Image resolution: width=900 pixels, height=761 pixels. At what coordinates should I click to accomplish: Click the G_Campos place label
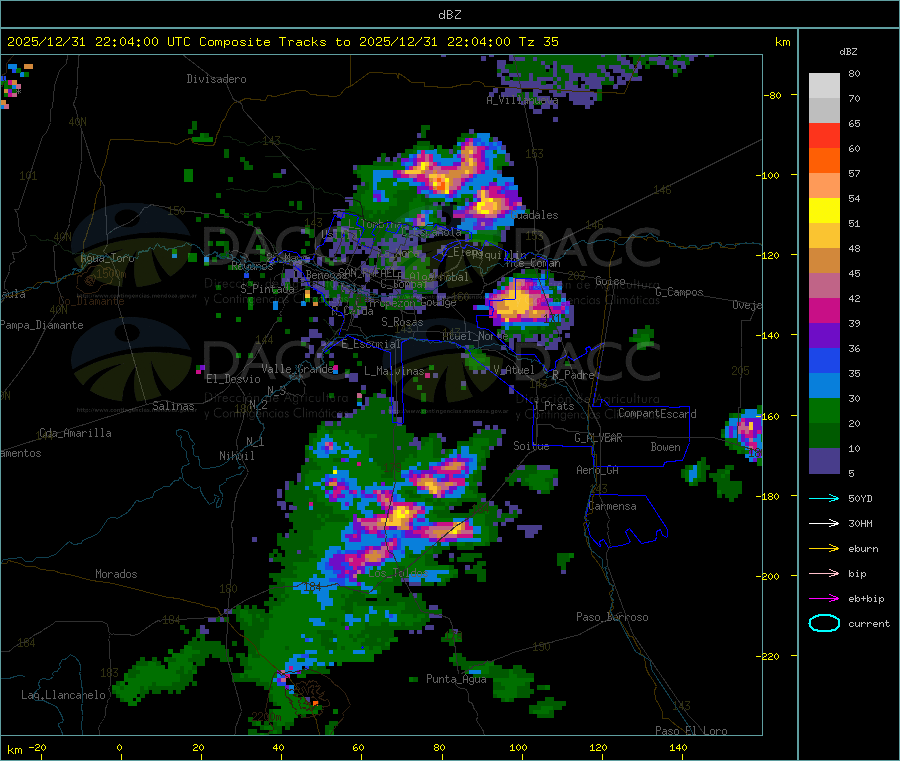click(679, 292)
